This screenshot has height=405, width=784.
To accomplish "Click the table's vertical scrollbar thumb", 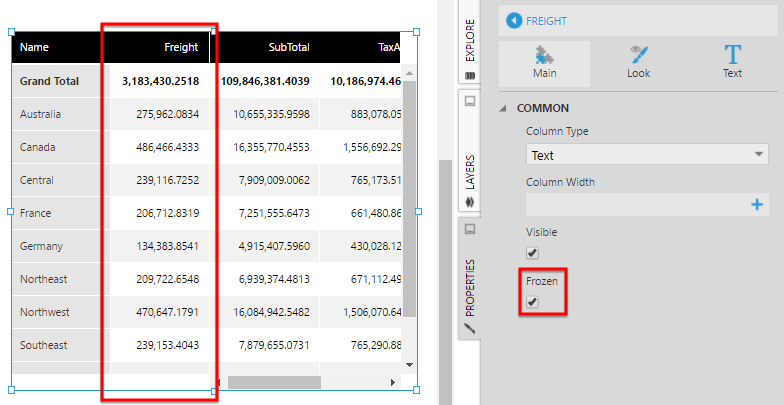I will (x=410, y=199).
